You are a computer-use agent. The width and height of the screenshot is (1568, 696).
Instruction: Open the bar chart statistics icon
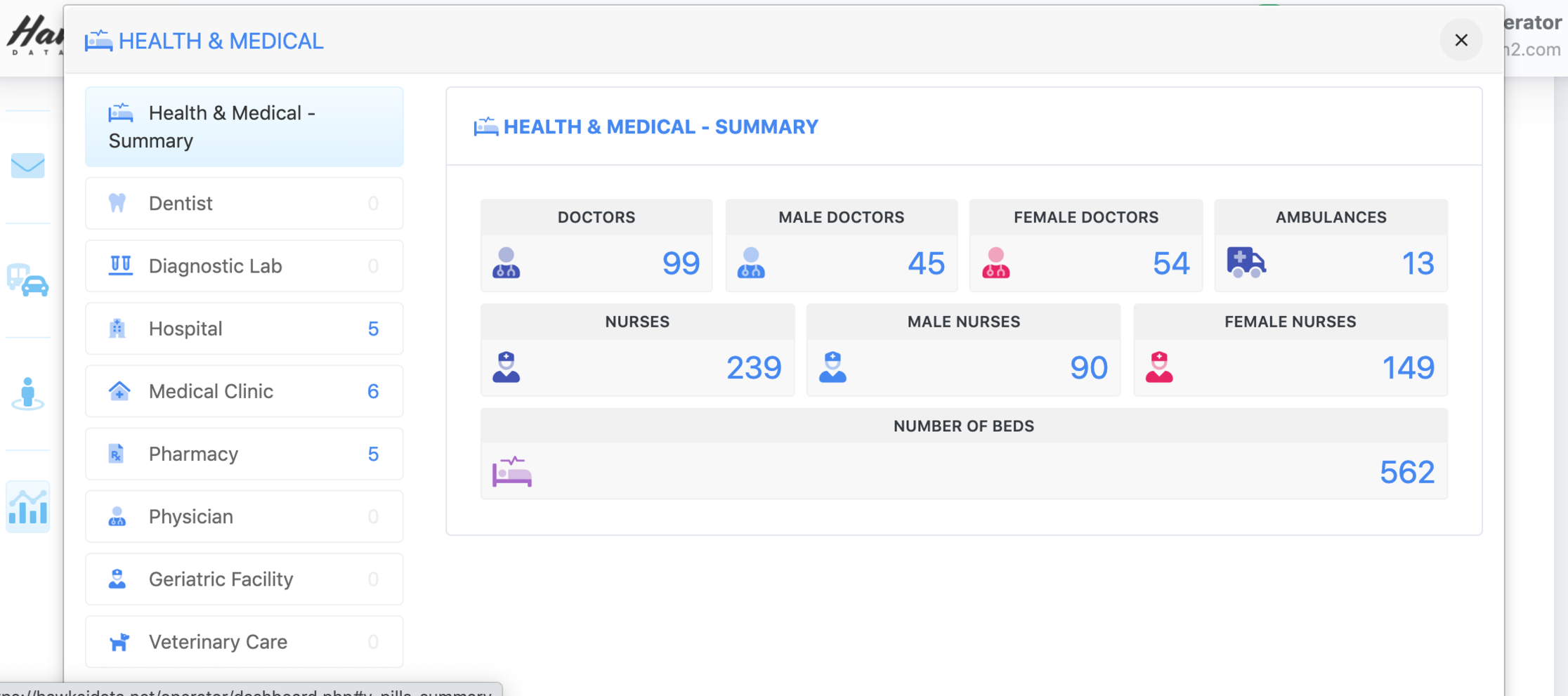click(28, 507)
